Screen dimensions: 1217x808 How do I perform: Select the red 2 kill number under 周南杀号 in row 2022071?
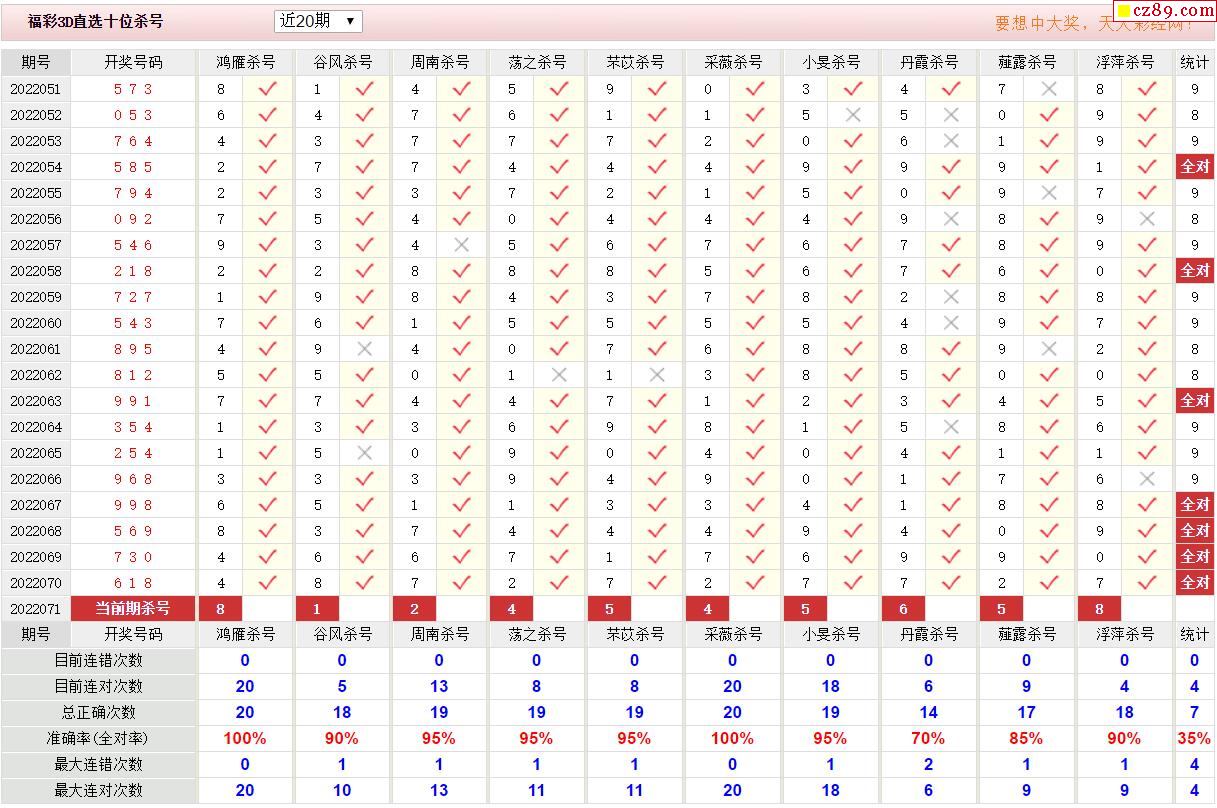point(414,609)
